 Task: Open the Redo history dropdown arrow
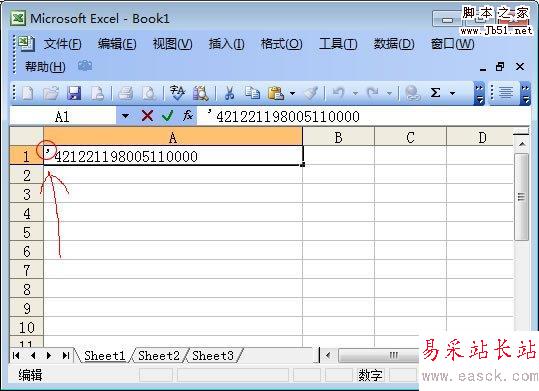coord(389,93)
